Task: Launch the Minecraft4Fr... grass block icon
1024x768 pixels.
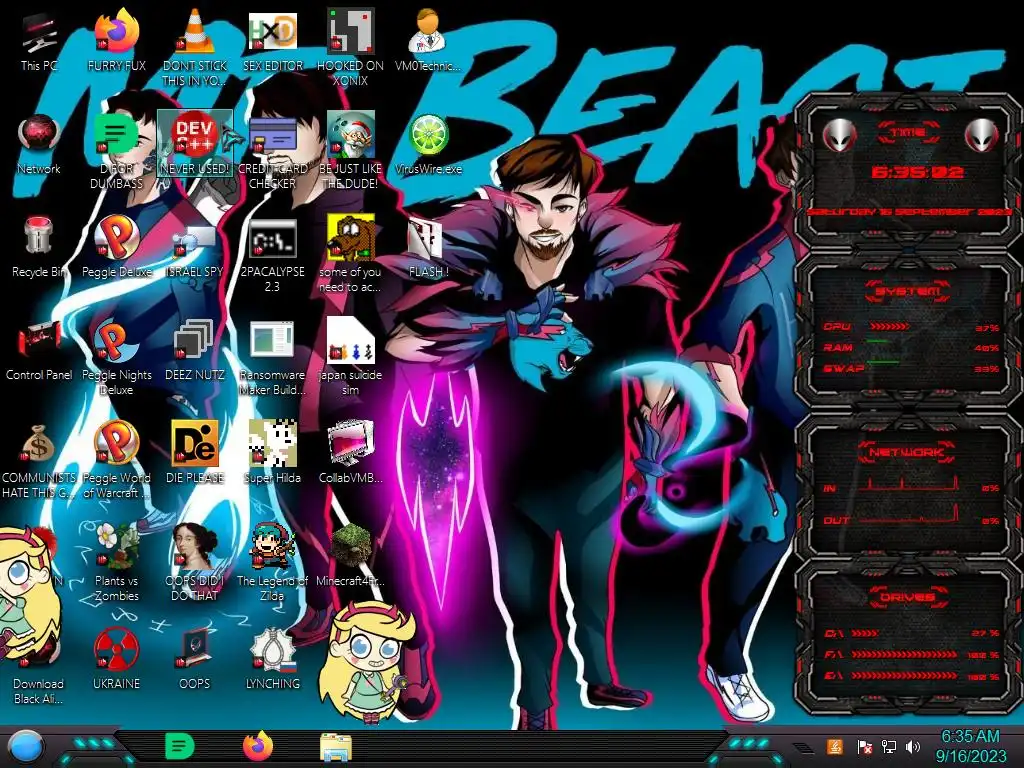Action: click(x=350, y=556)
